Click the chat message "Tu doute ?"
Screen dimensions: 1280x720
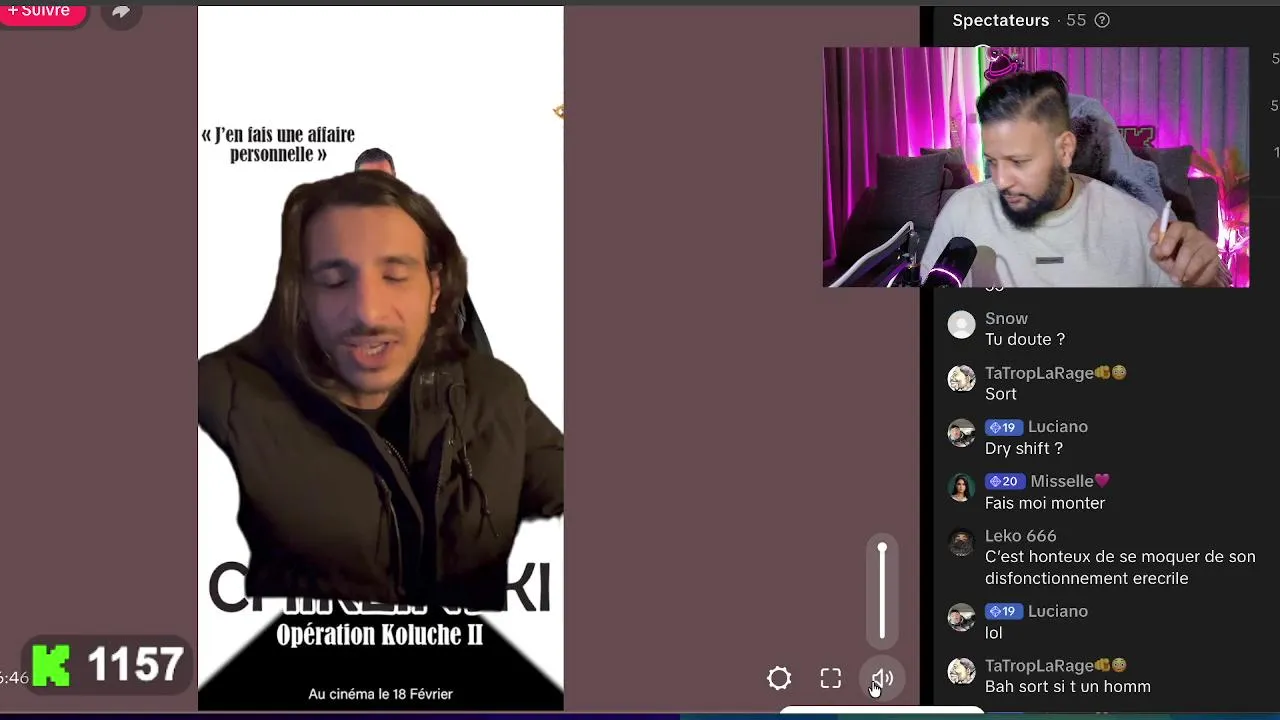1025,340
